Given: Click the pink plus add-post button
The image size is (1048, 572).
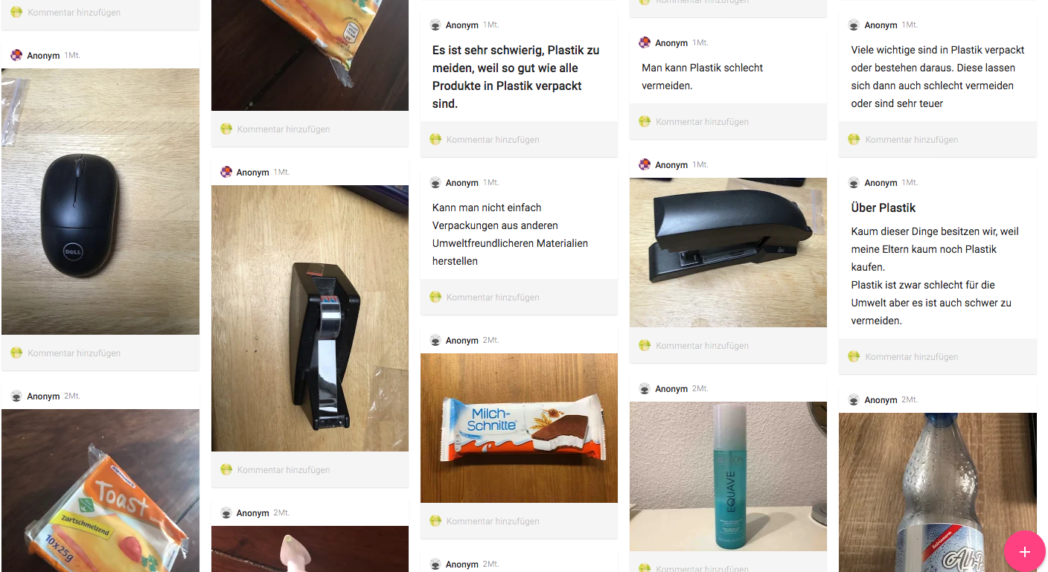Looking at the screenshot, I should 1024,551.
